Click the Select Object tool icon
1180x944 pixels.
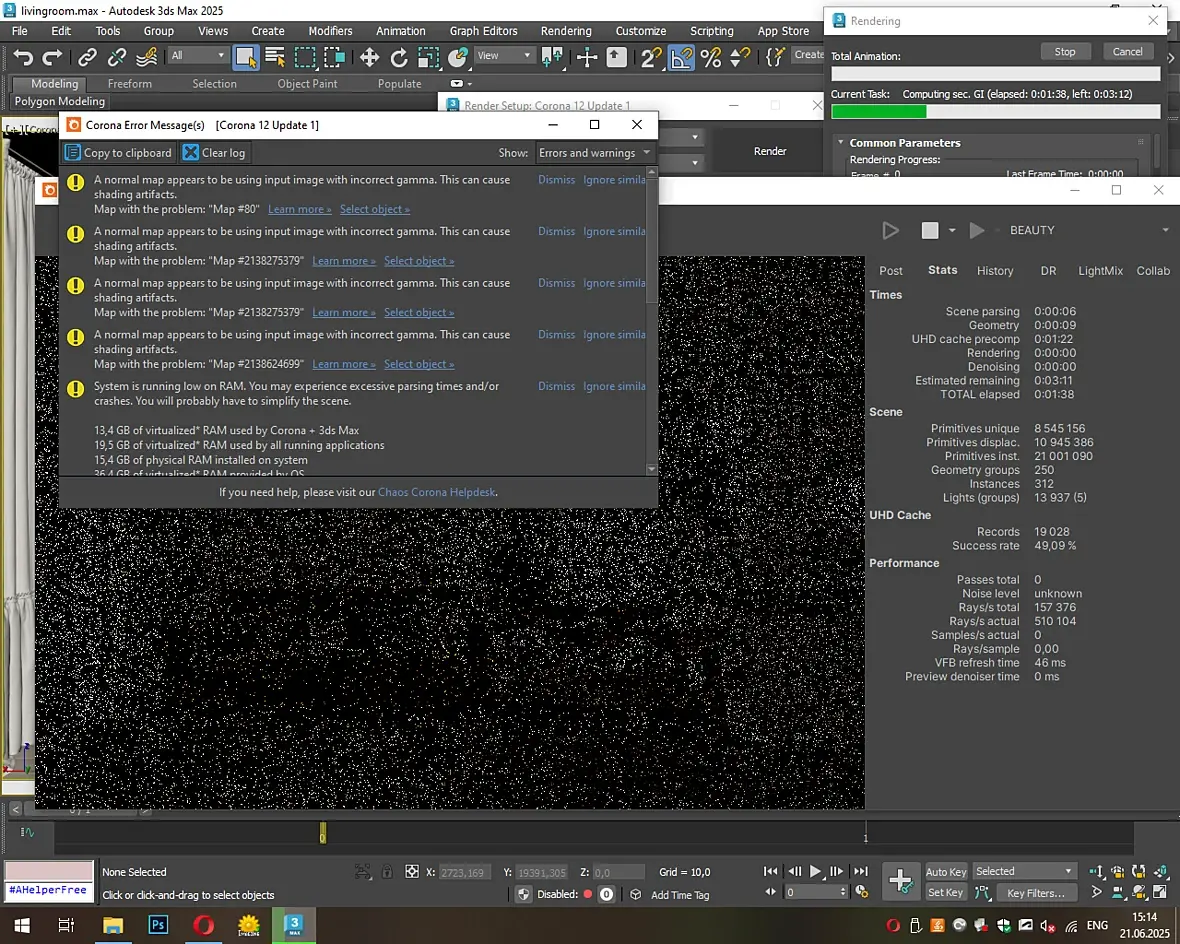coord(246,57)
